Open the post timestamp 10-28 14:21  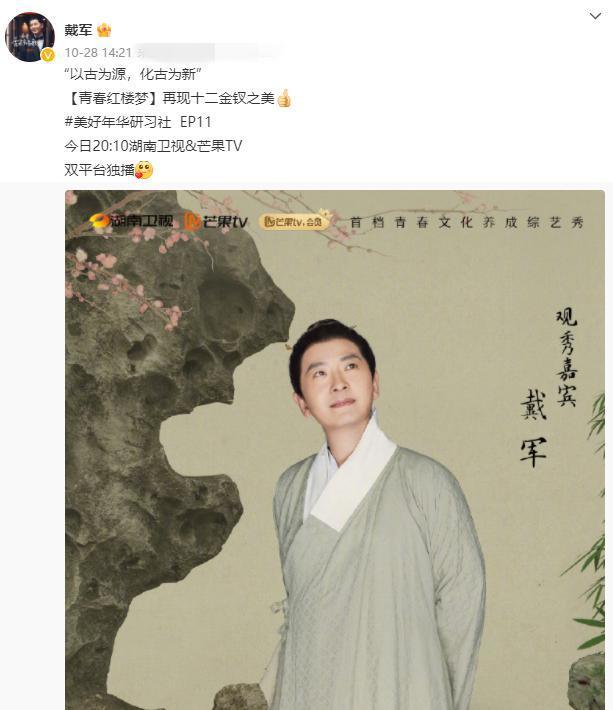pyautogui.click(x=98, y=53)
